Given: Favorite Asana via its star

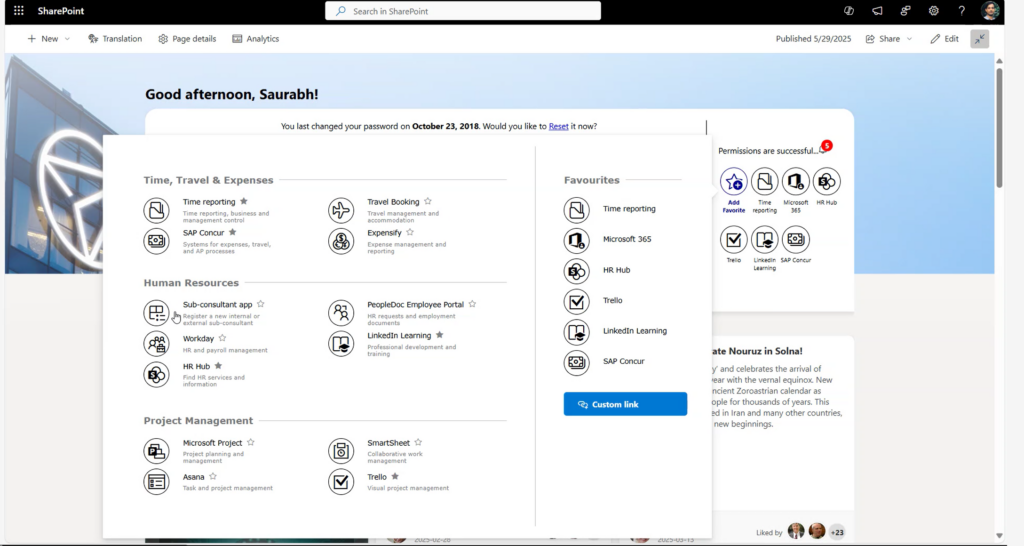Looking at the screenshot, I should point(213,476).
